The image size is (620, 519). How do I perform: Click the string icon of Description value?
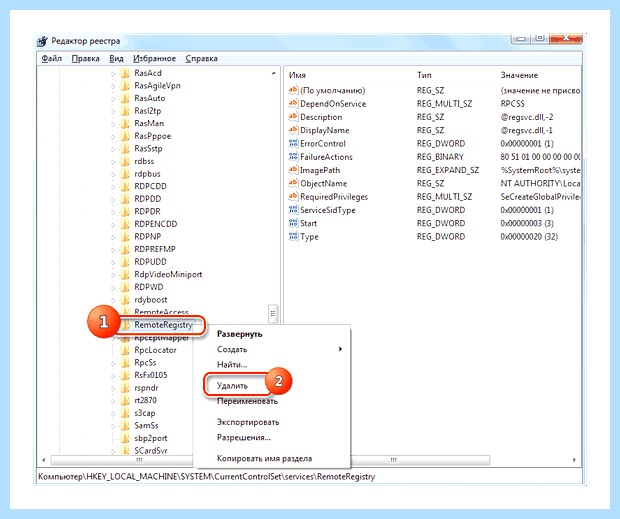(x=293, y=117)
